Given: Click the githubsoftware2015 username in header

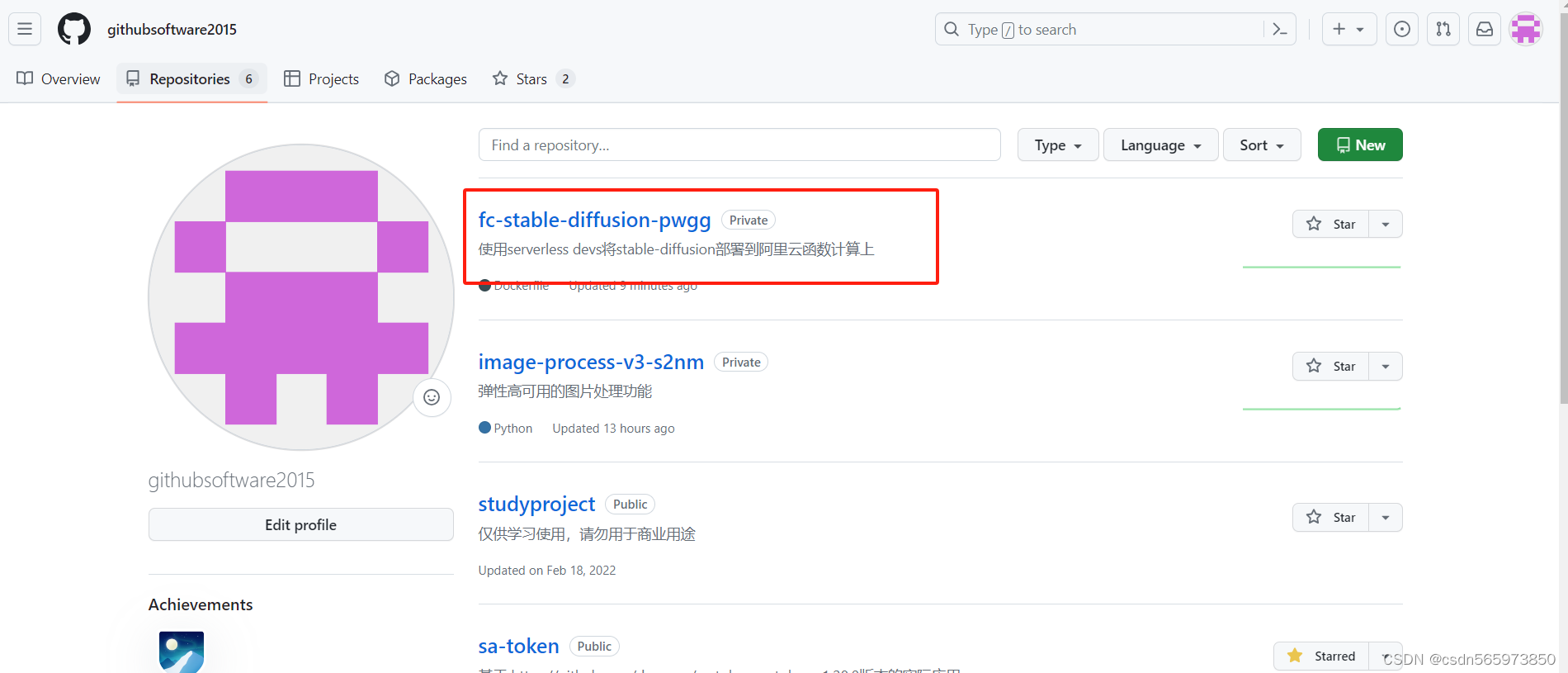Looking at the screenshot, I should tap(172, 29).
